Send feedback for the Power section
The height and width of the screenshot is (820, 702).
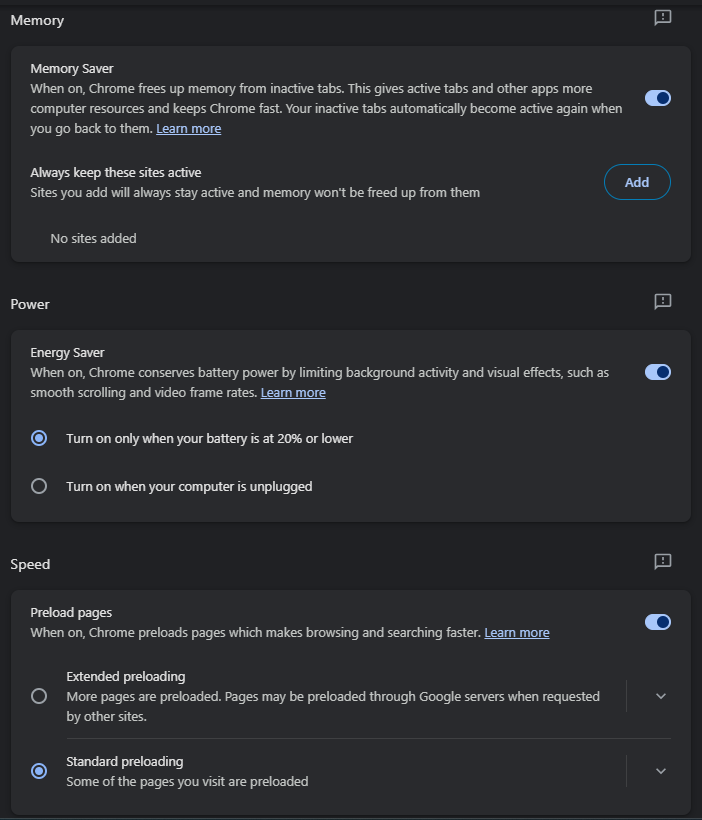[663, 302]
